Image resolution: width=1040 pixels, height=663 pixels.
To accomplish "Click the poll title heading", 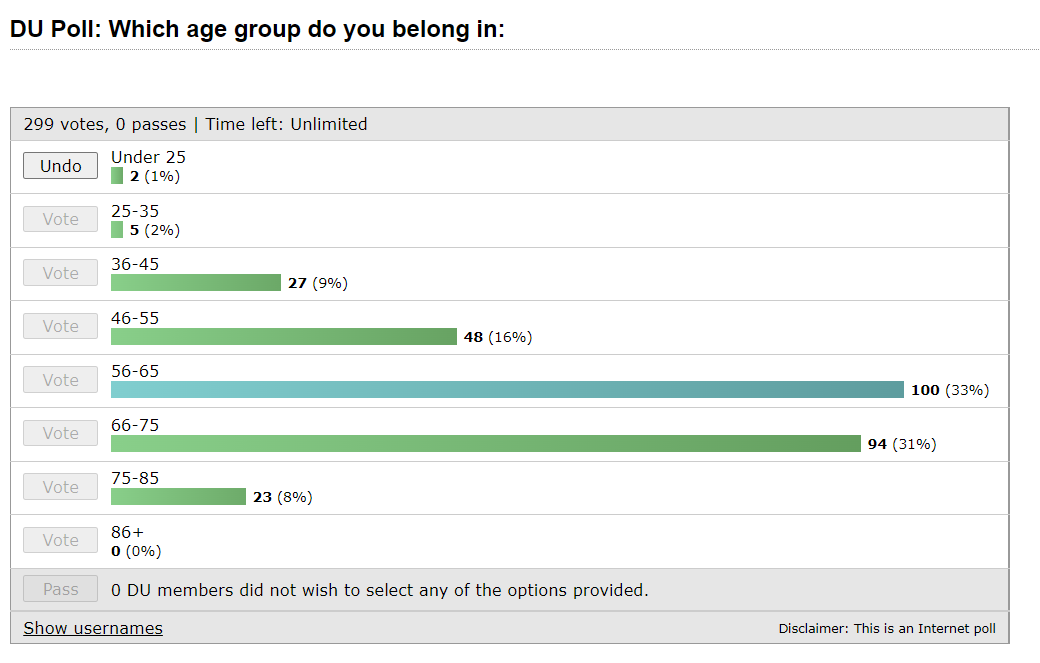I will (x=257, y=29).
